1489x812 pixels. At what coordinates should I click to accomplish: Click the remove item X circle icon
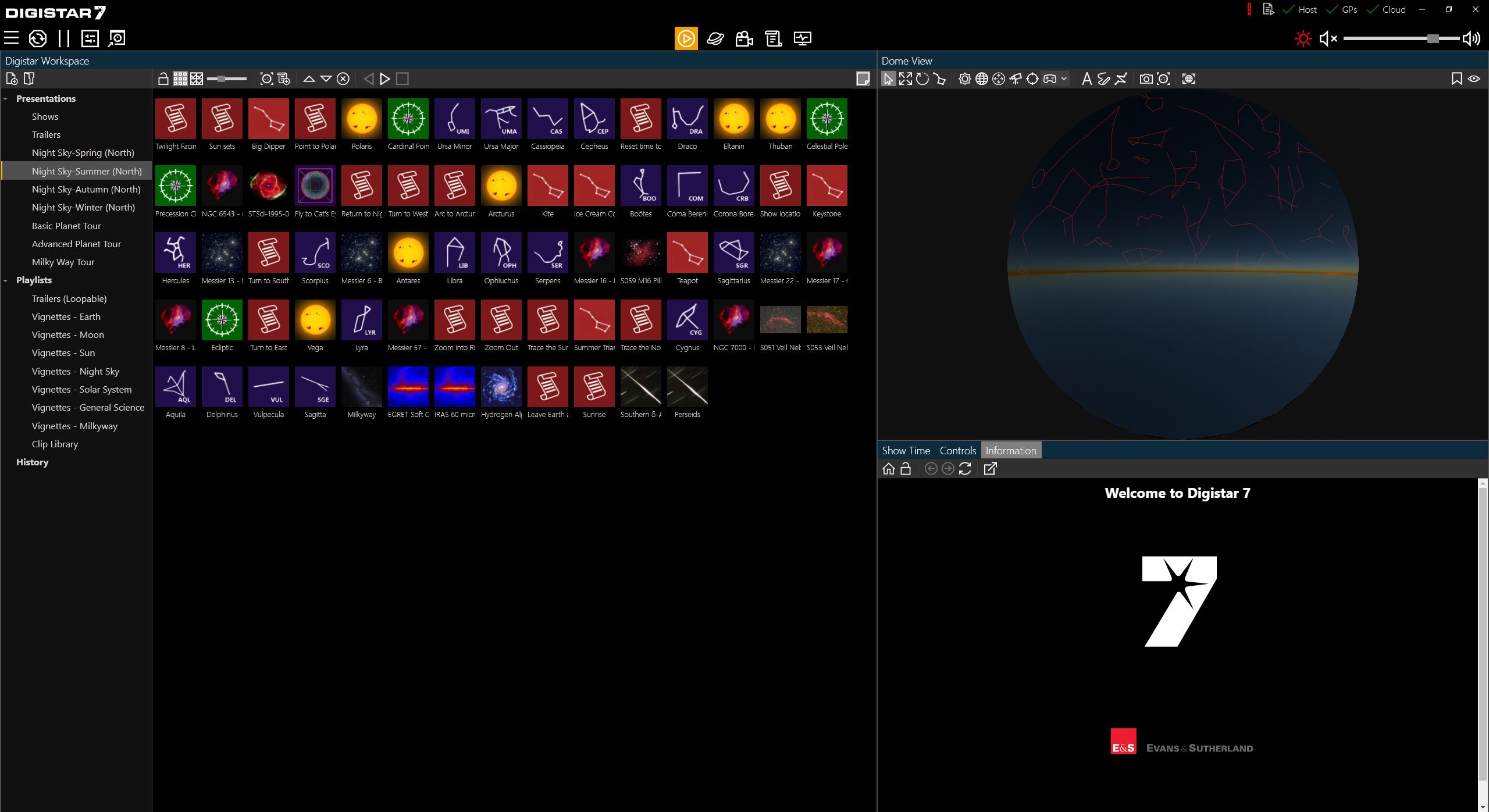click(x=343, y=79)
